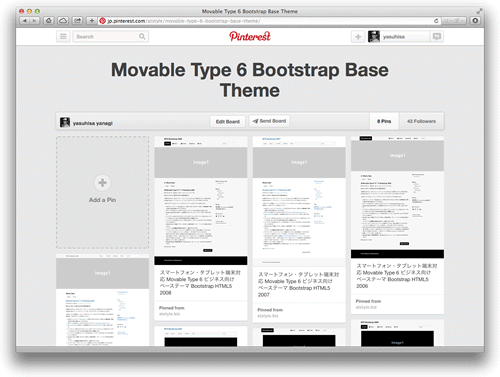Viewport: 500px width, 377px height.
Task: Select the 43 Followers tab
Action: coord(421,121)
